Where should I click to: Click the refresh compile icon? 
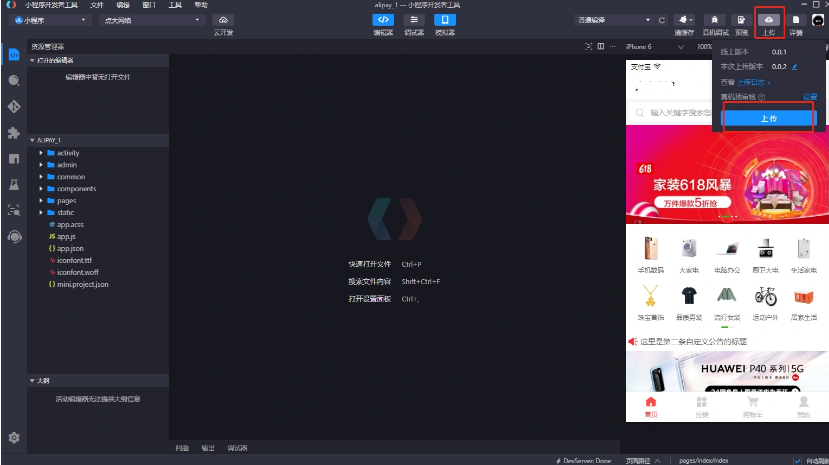coord(662,20)
